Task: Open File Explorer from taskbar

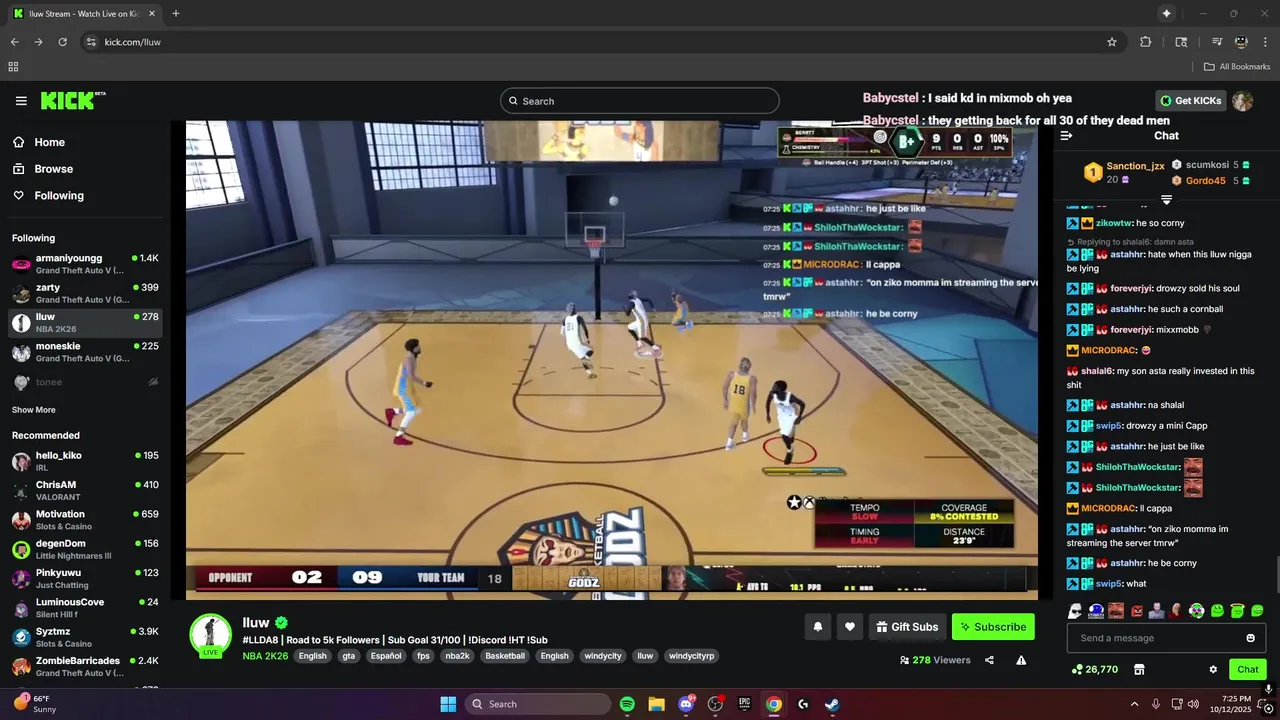Action: tap(656, 704)
